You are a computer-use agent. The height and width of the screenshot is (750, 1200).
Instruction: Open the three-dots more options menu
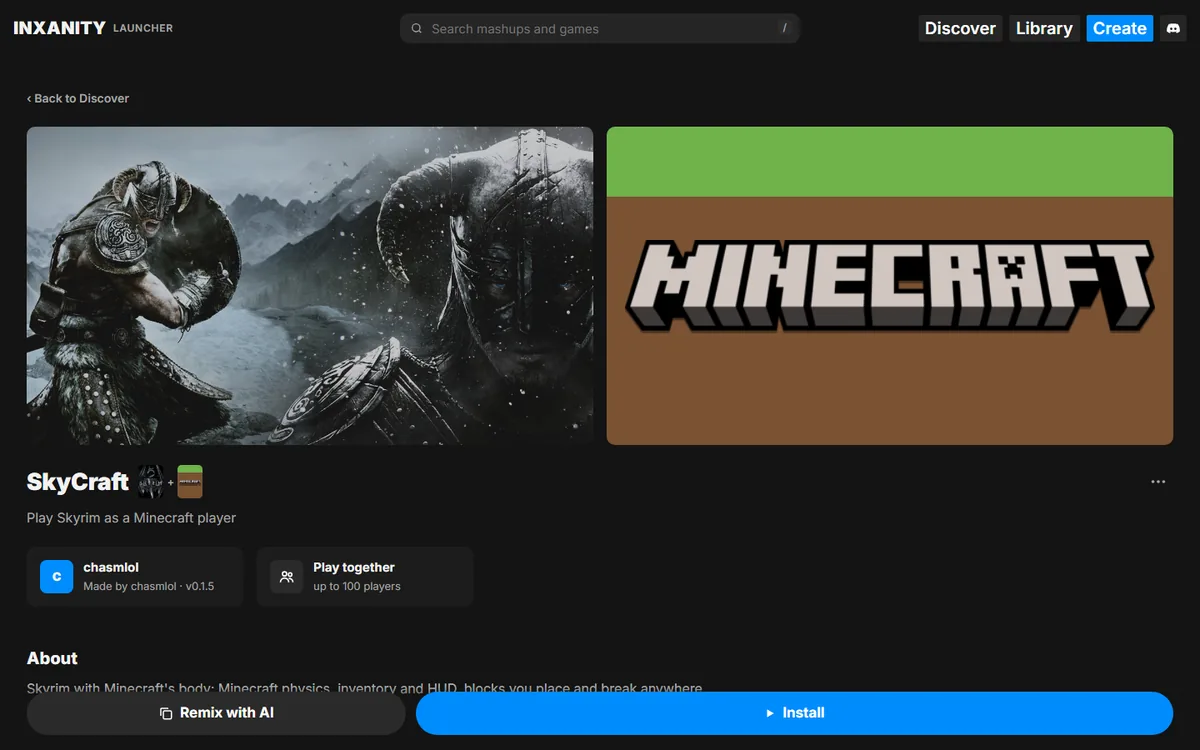[x=1158, y=482]
